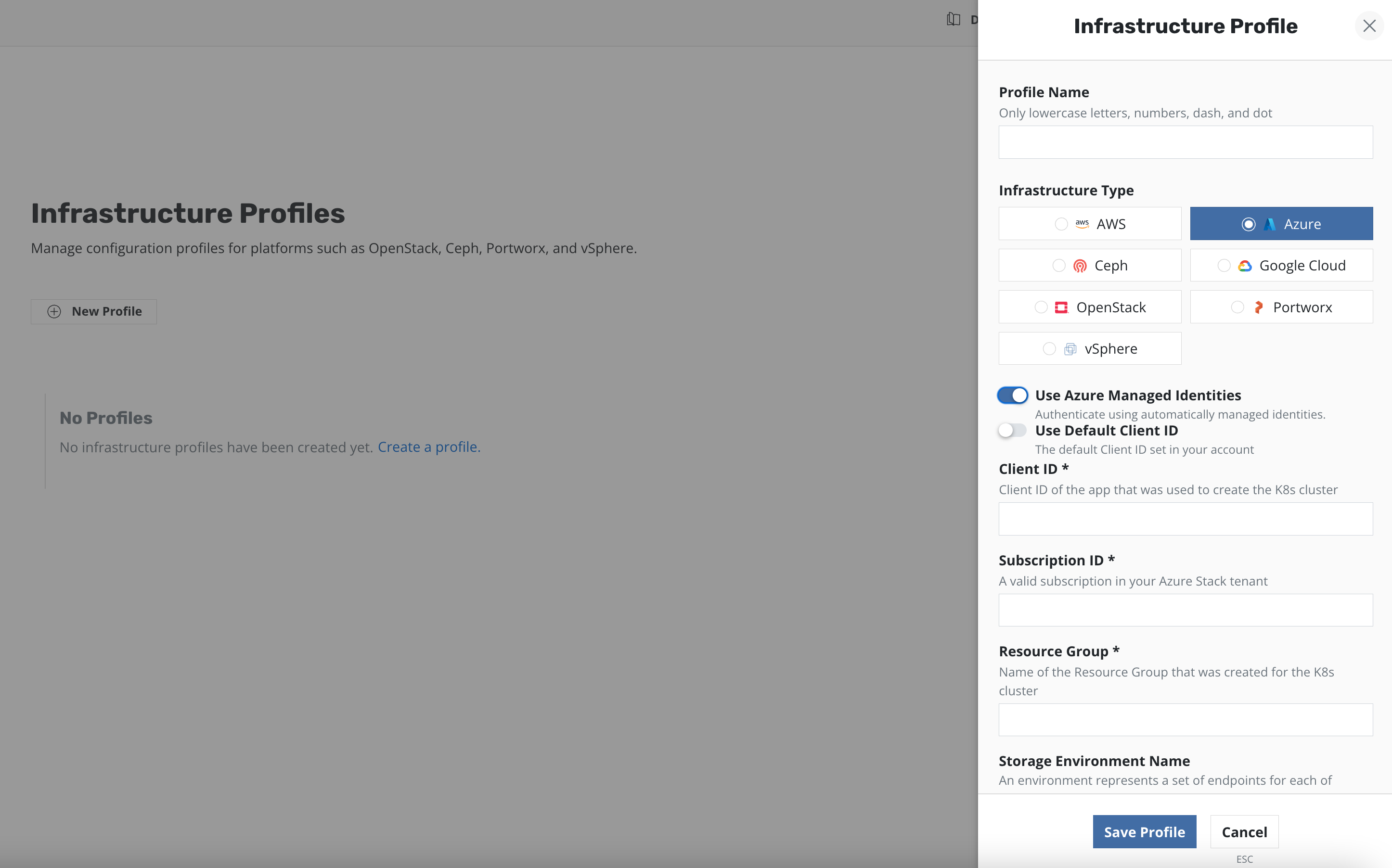The width and height of the screenshot is (1392, 868).
Task: Click the vSphere logo icon
Action: pyautogui.click(x=1070, y=349)
